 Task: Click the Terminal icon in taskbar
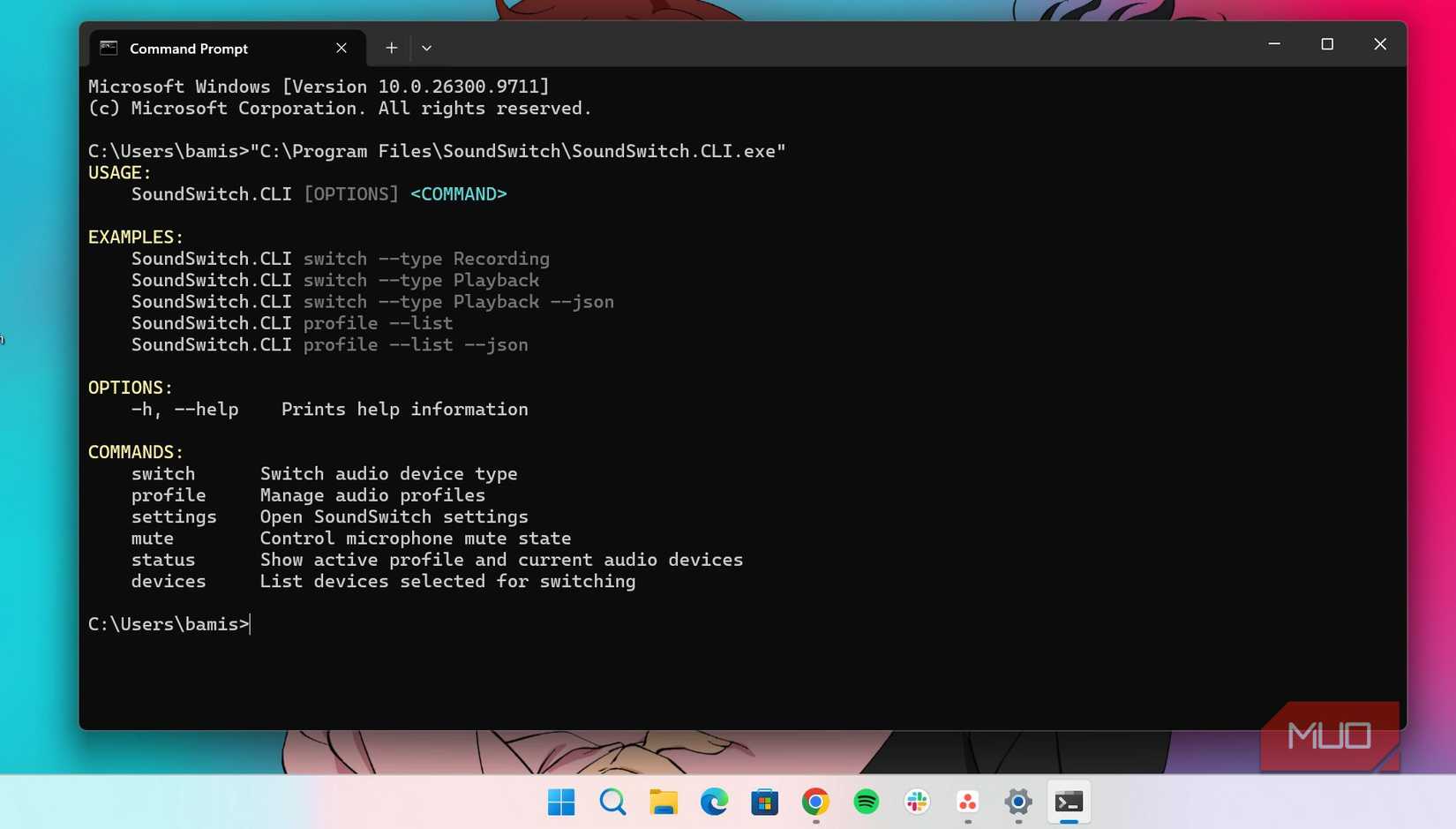click(1069, 803)
